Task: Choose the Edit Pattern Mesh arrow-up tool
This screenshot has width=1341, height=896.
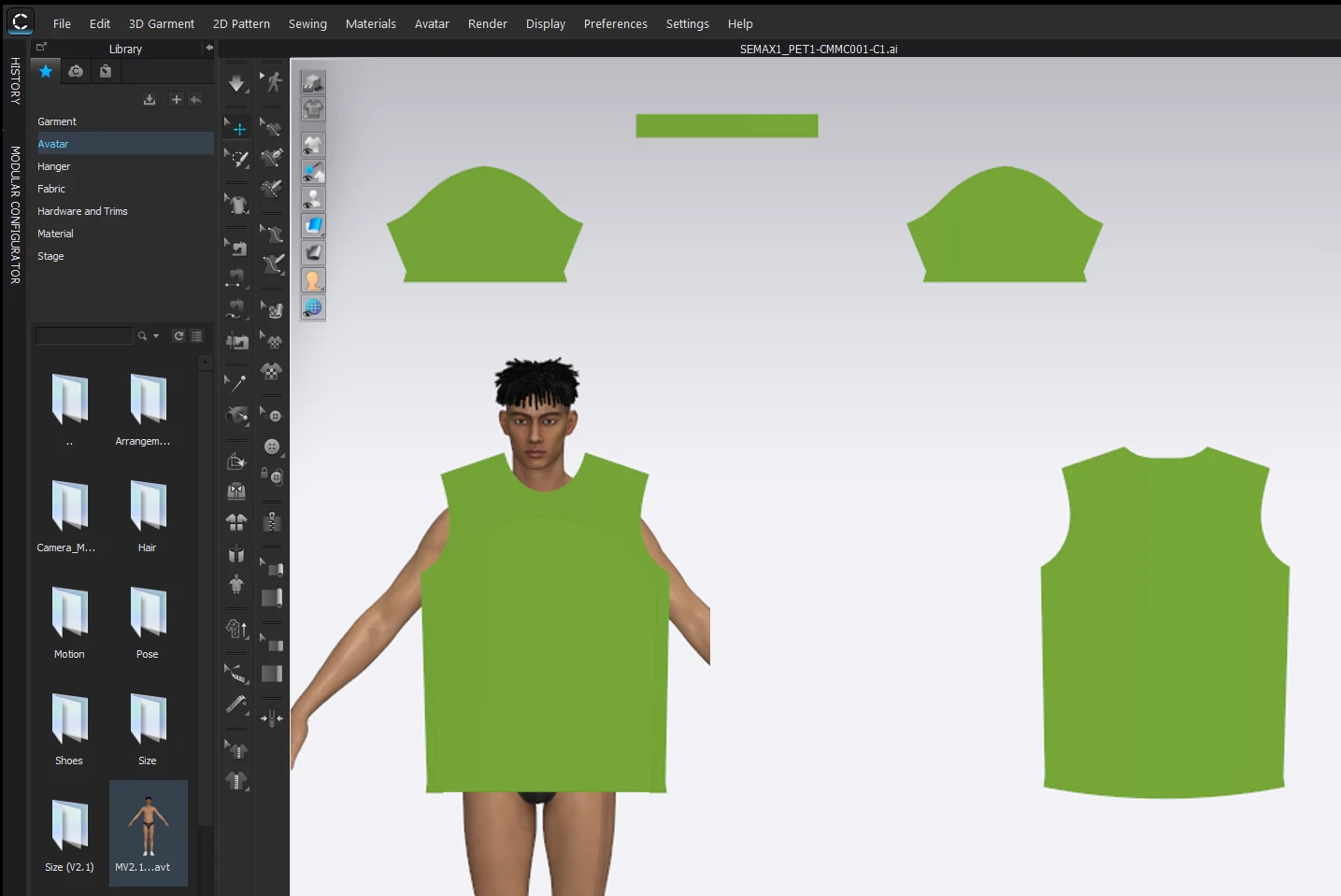Action: point(237,629)
